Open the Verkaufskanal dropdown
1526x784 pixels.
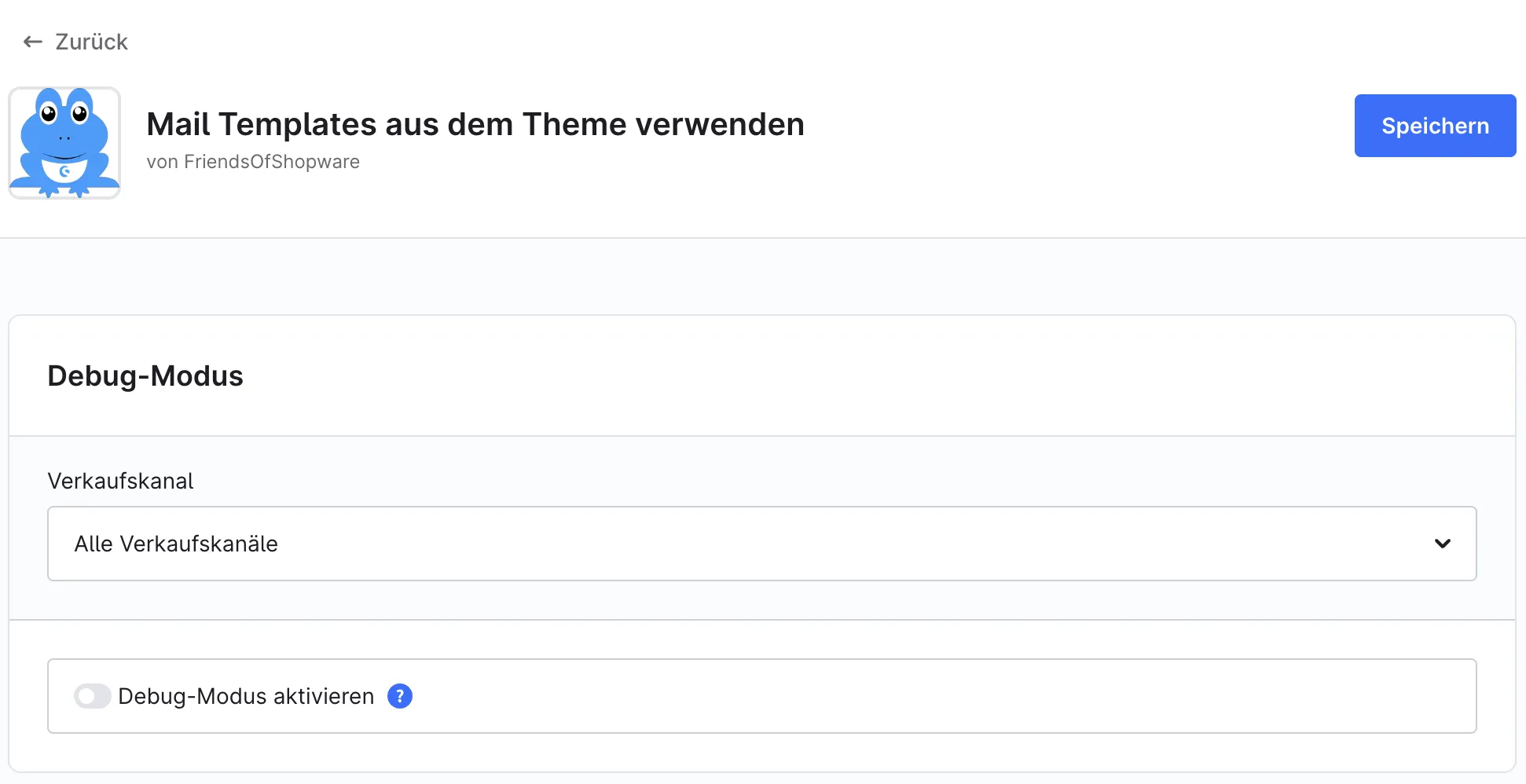coord(762,544)
